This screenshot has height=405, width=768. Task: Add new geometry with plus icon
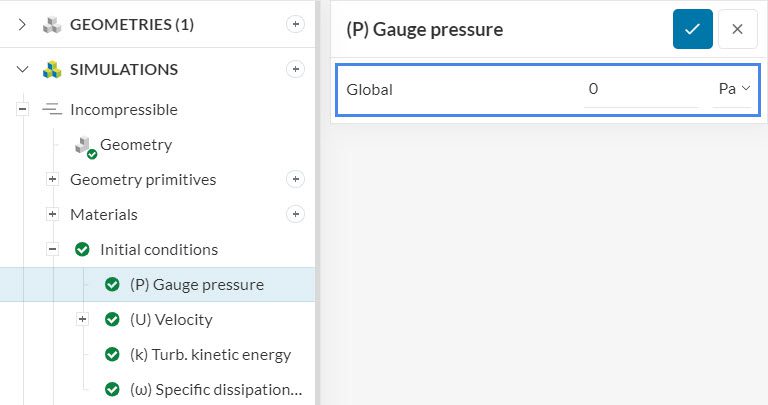[x=294, y=24]
